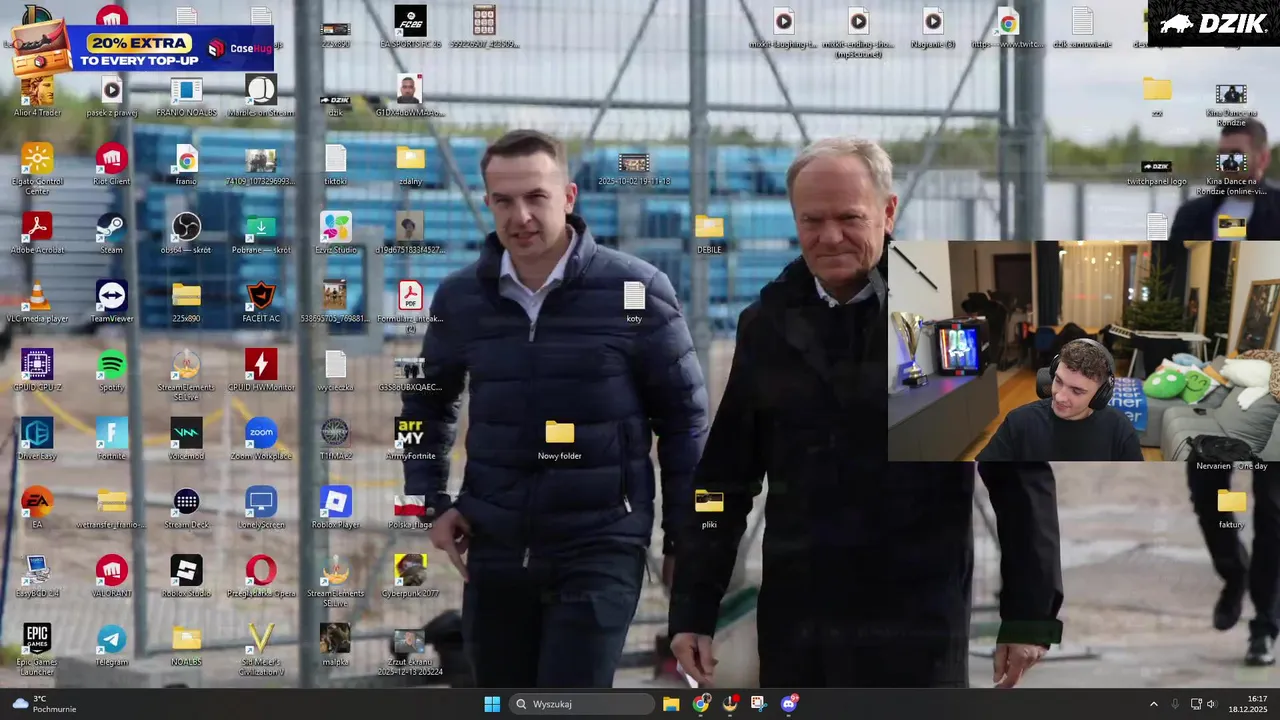Expand the hidden system tray icons

tap(1153, 704)
